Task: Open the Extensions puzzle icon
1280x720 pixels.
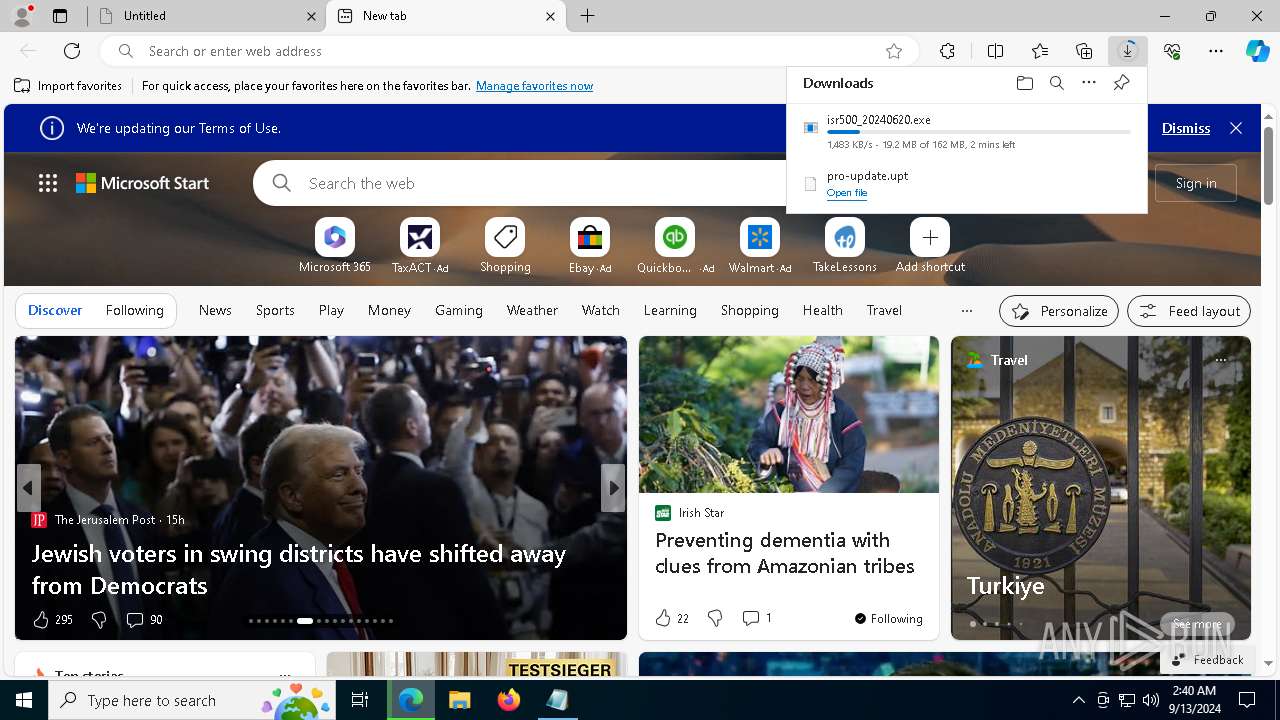Action: [x=947, y=51]
